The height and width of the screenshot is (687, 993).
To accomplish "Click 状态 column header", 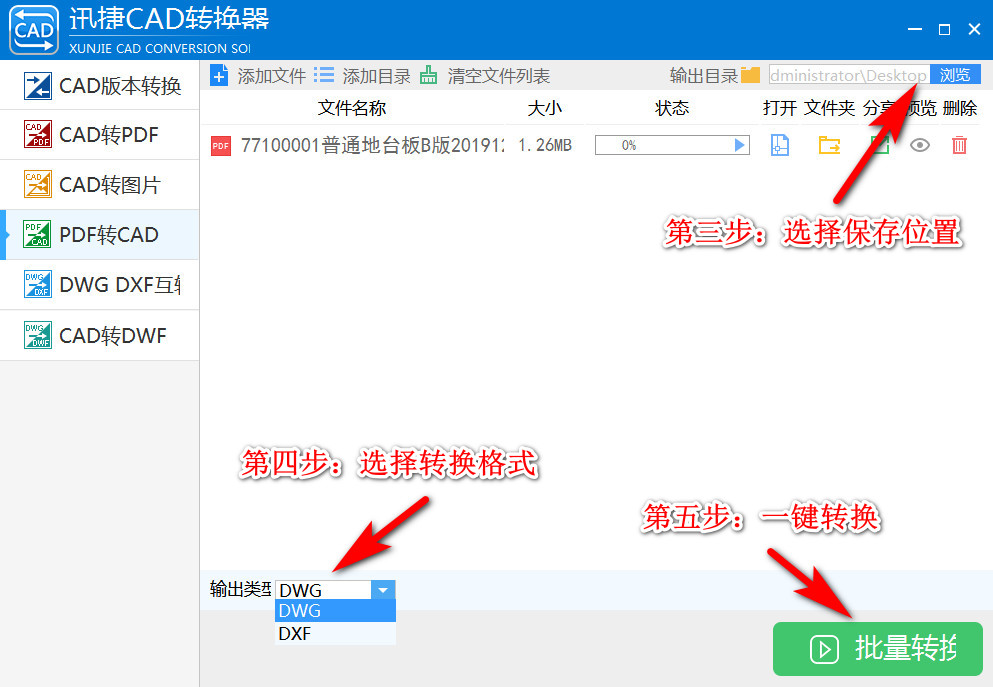I will pos(672,108).
